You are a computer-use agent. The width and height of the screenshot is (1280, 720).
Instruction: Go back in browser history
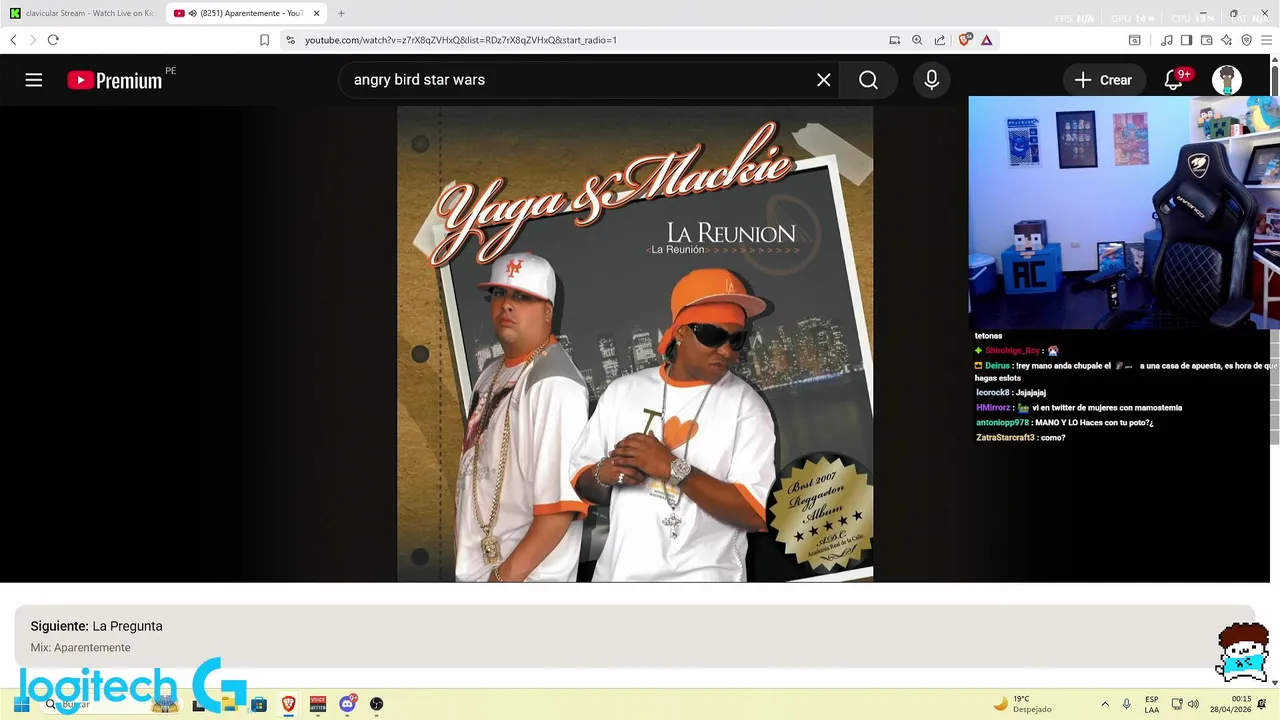(x=13, y=40)
